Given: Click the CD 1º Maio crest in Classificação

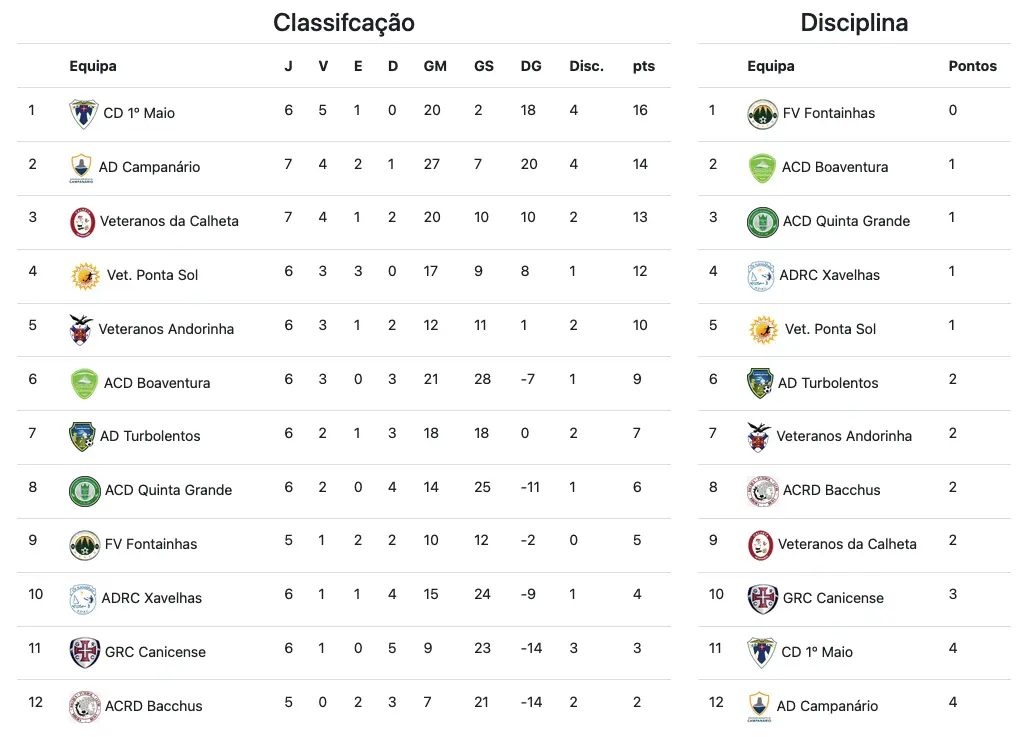Looking at the screenshot, I should pyautogui.click(x=83, y=113).
